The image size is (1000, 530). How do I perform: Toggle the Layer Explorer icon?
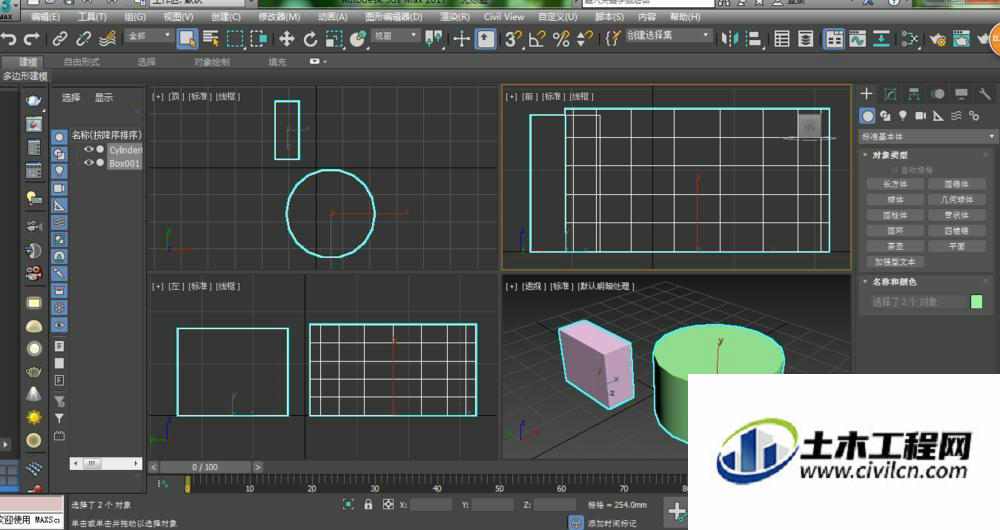point(805,39)
